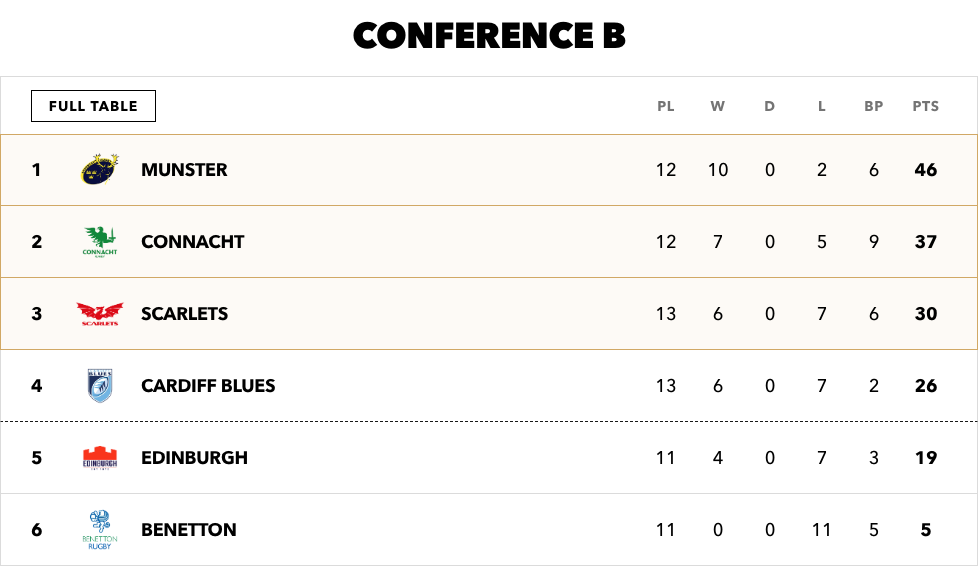Screen dimensions: 978x567
Task: Click the W column header
Action: [x=717, y=106]
